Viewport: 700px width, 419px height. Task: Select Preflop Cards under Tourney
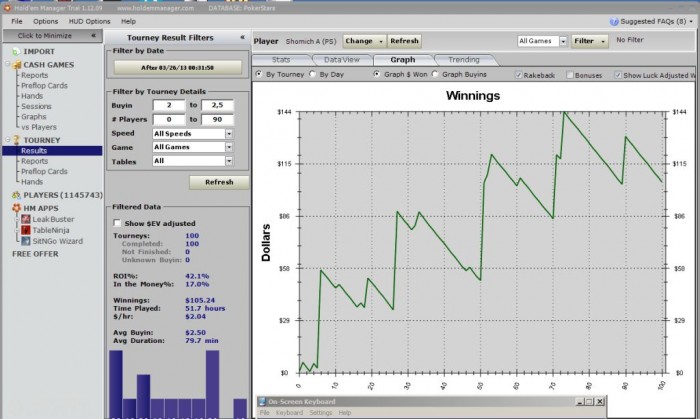pyautogui.click(x=44, y=171)
